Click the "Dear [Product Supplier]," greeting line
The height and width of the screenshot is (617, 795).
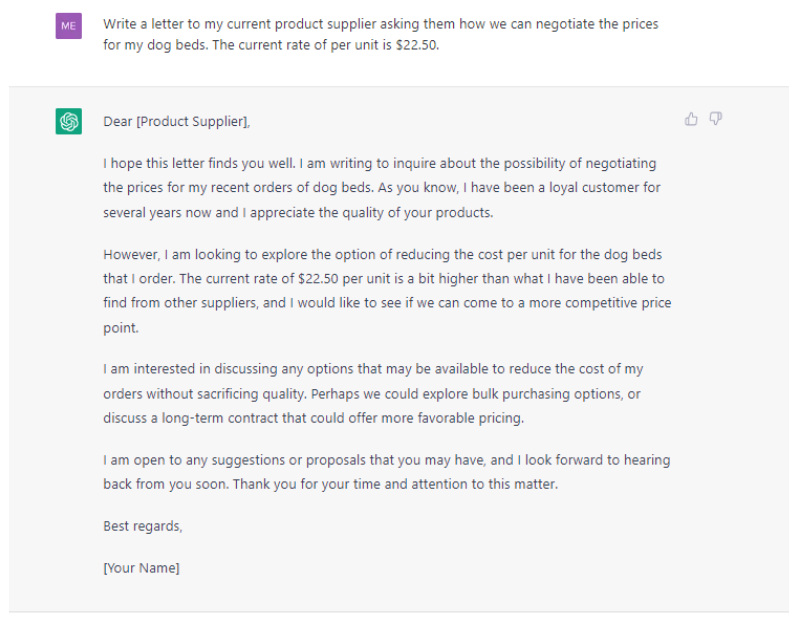pyautogui.click(x=176, y=122)
